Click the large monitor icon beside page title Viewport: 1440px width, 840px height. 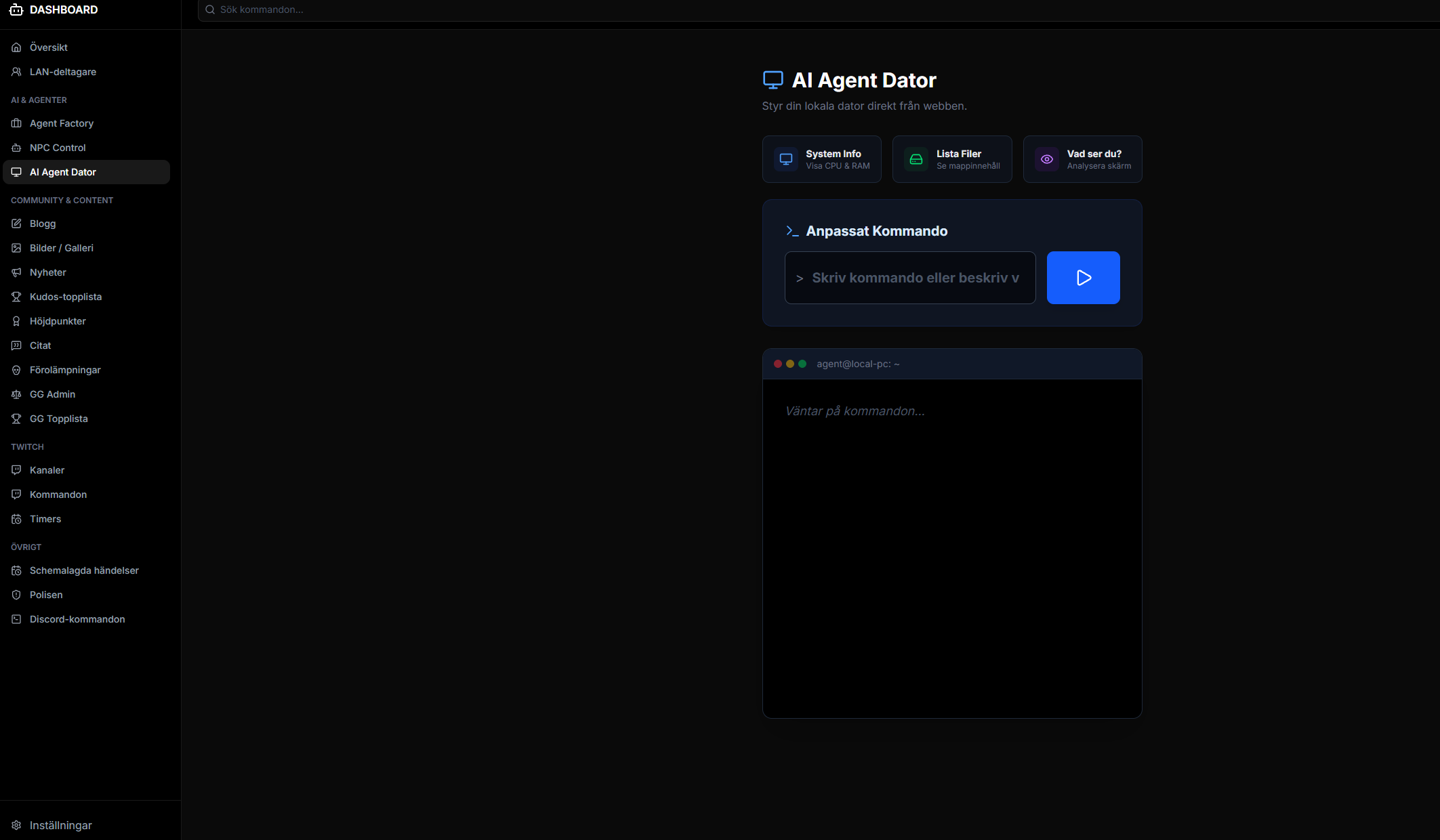(773, 80)
